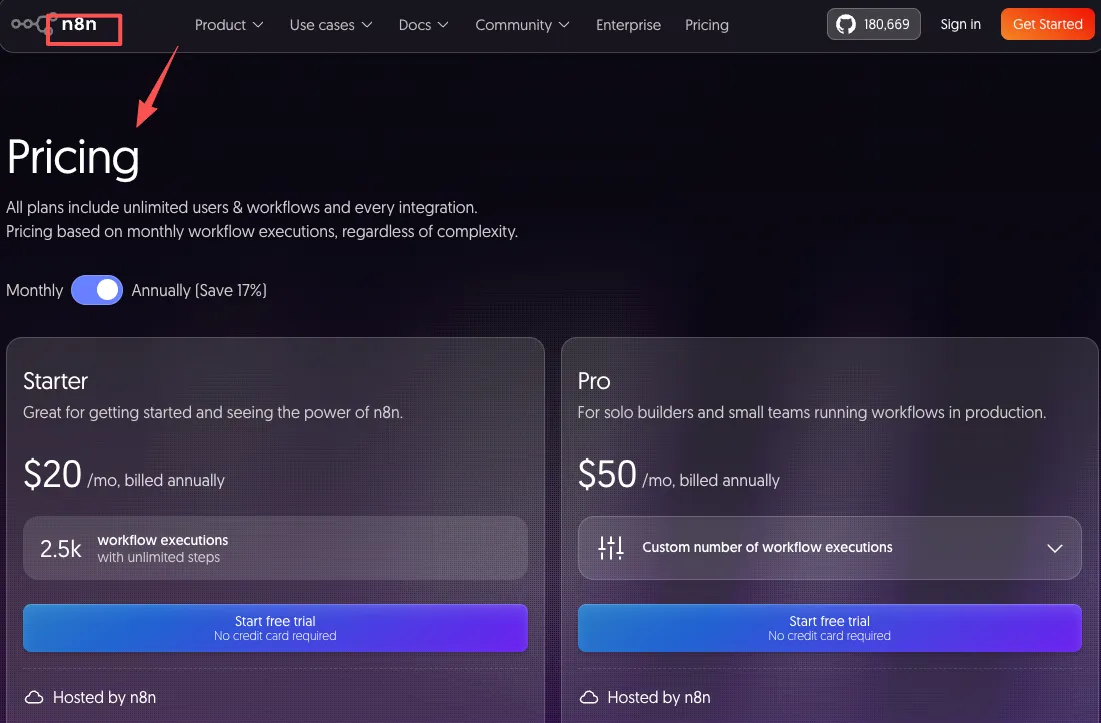Expand Custom number of workflow executions chevron

(x=1055, y=548)
